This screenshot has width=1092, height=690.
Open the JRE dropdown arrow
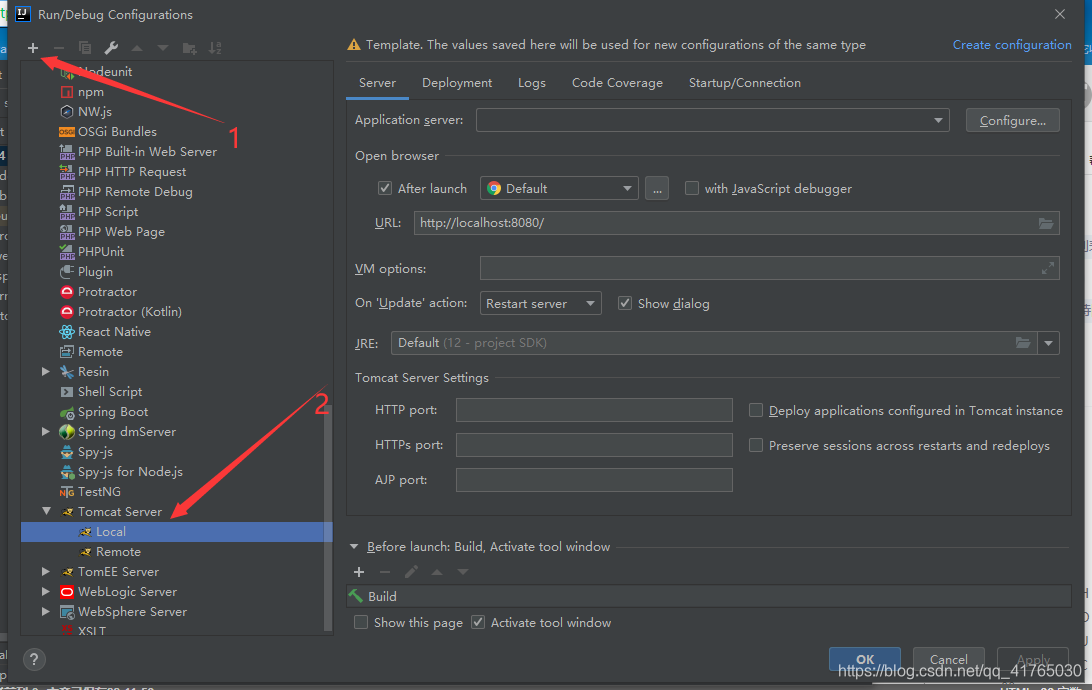1048,343
